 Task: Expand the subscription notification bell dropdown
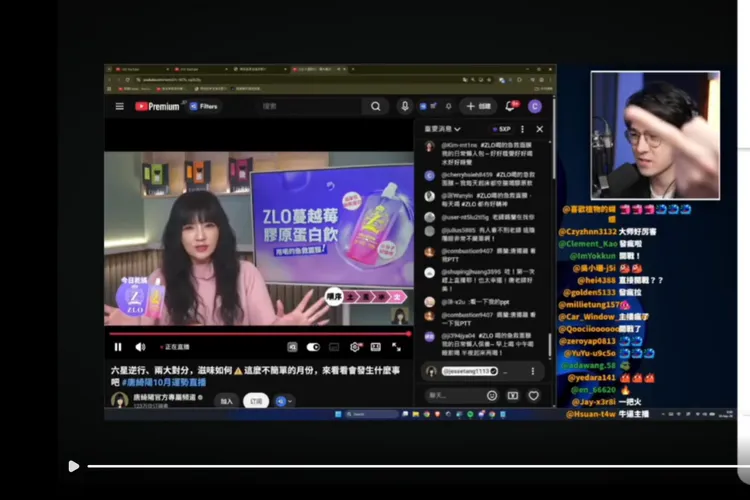[x=284, y=401]
